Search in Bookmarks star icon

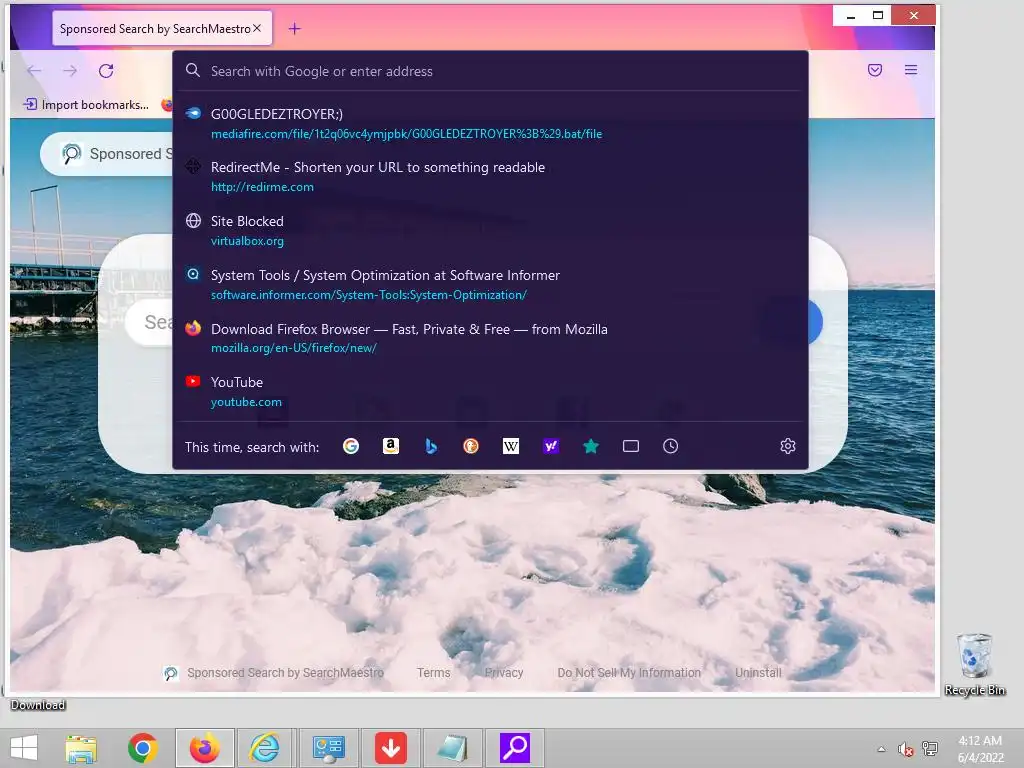(x=591, y=446)
